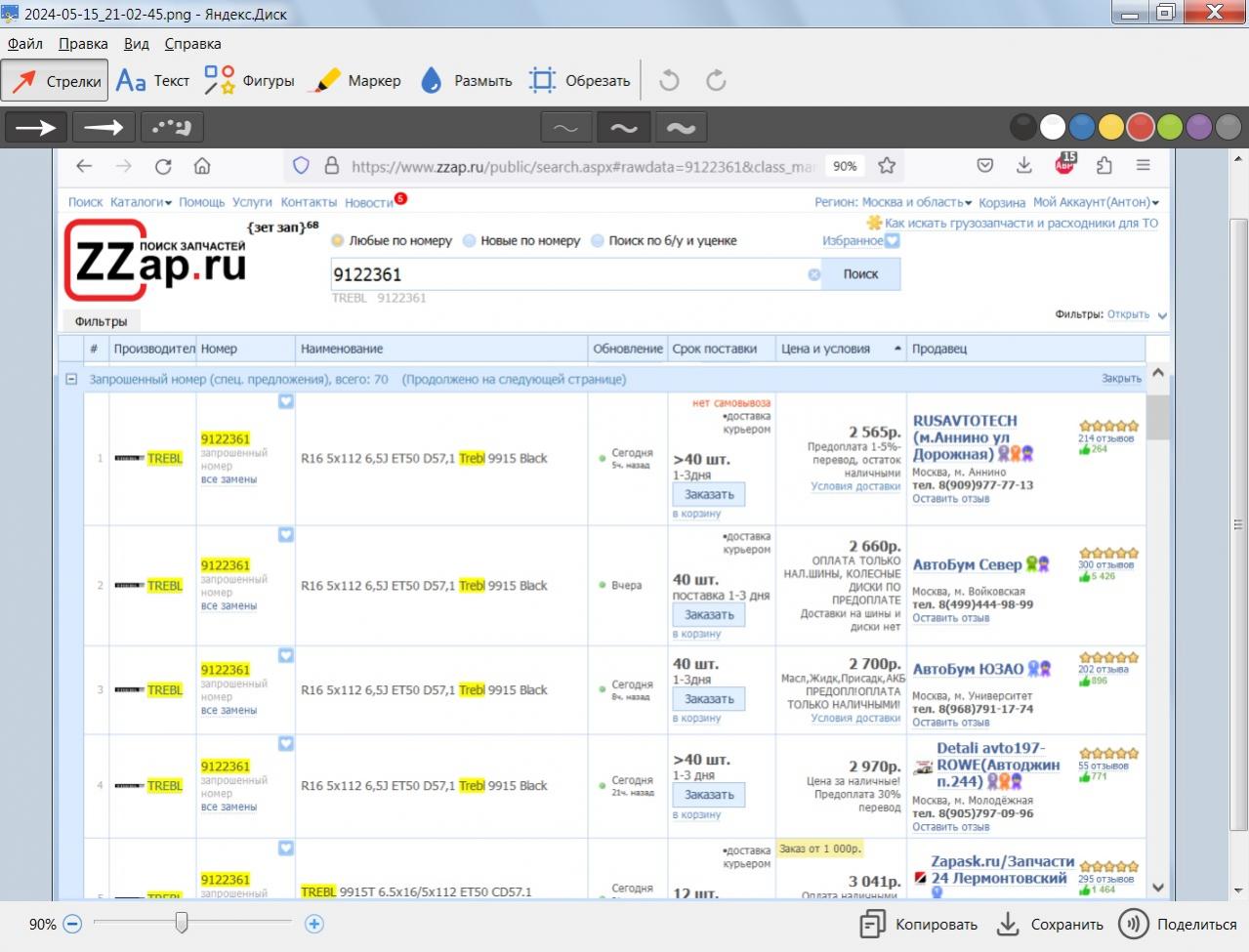The width and height of the screenshot is (1249, 952).
Task: Expand filters via the Открыть chevron
Action: (x=1162, y=315)
